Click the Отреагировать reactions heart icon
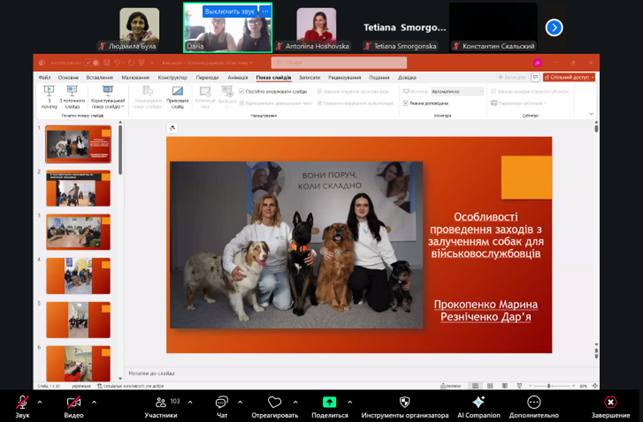 tap(274, 402)
